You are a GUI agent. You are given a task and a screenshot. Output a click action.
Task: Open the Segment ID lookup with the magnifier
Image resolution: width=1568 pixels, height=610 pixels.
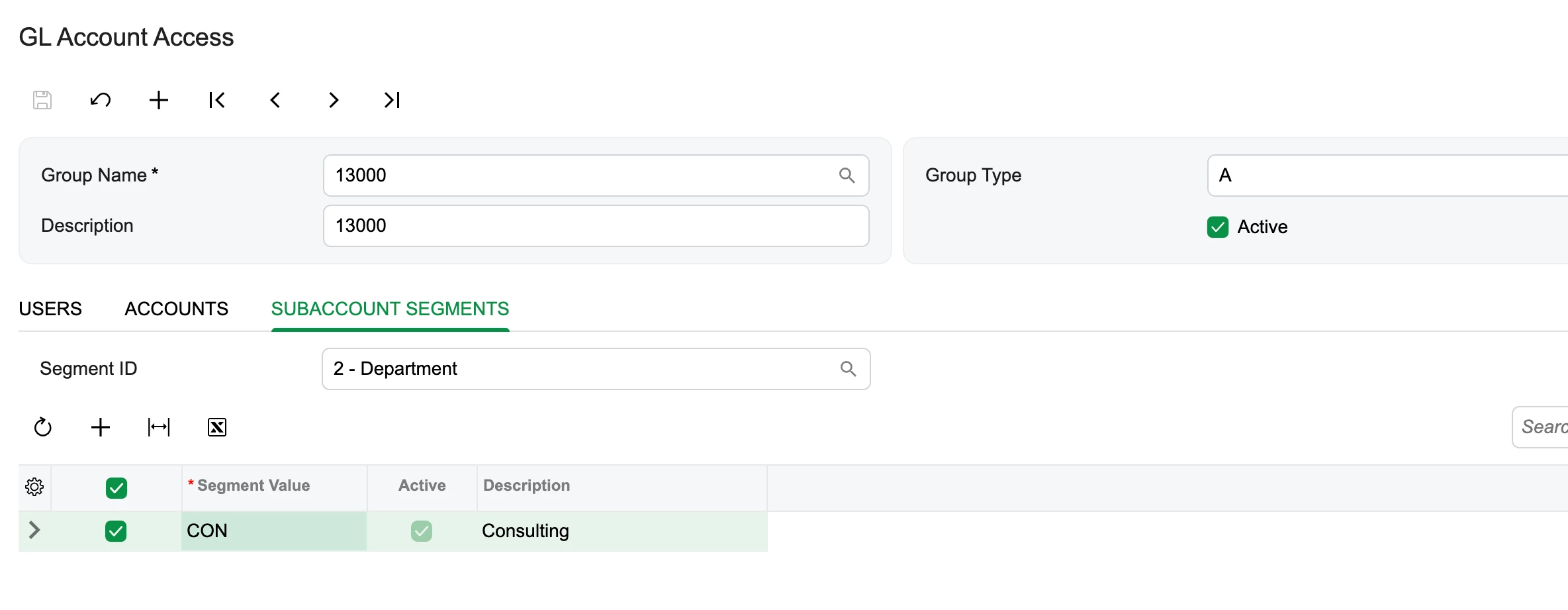(848, 369)
